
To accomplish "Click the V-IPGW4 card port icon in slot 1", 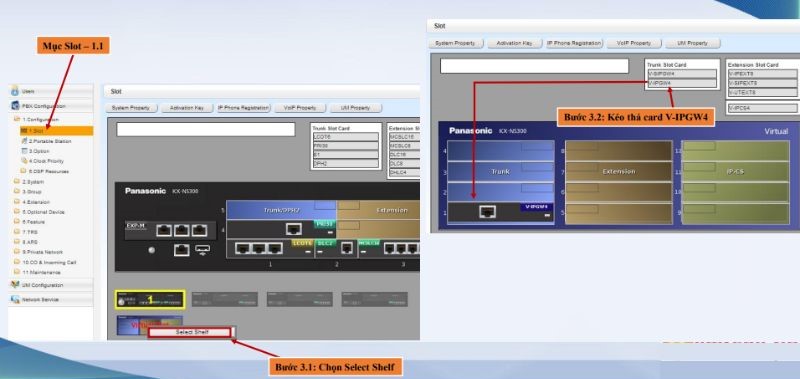I will pos(487,212).
